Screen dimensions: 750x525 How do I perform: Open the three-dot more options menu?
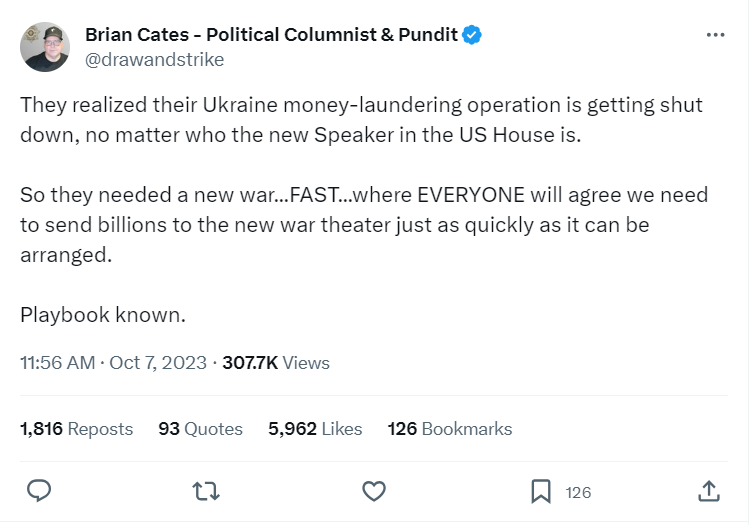(715, 35)
